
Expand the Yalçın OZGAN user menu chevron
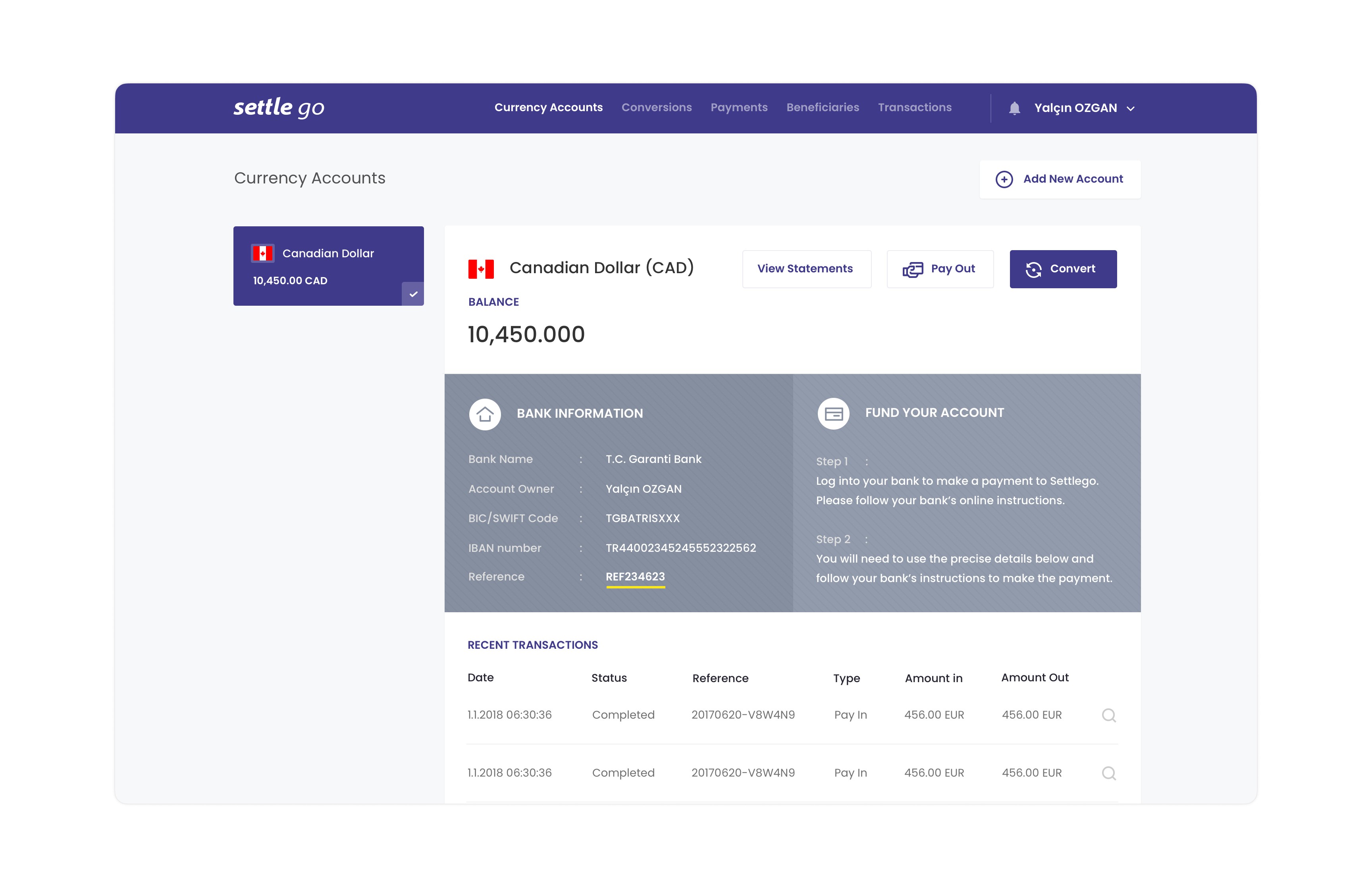click(1130, 108)
